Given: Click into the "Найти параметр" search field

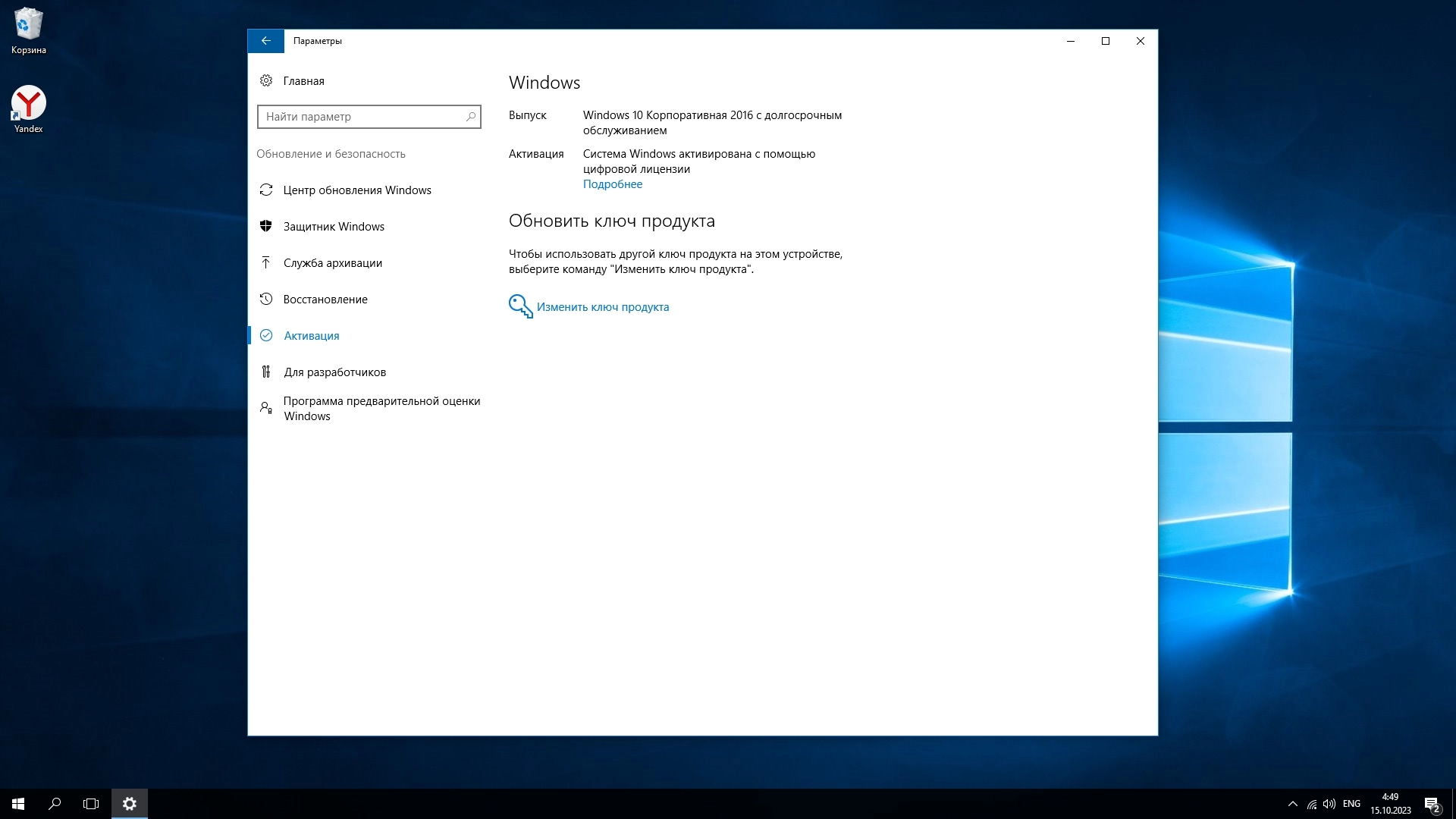Looking at the screenshot, I should click(x=362, y=117).
